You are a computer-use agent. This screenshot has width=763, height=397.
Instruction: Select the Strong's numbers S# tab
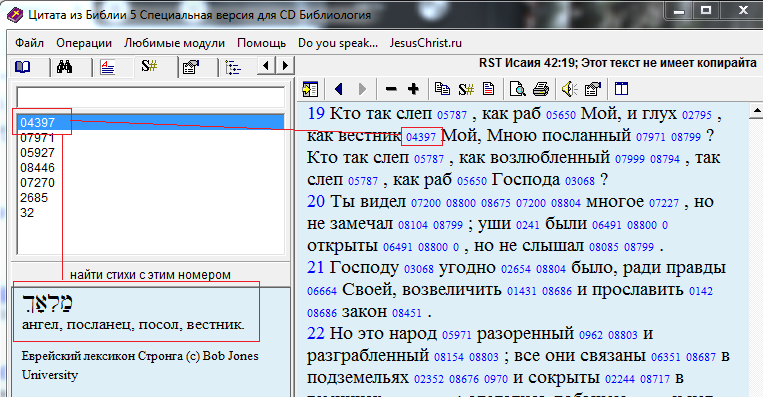click(x=149, y=66)
